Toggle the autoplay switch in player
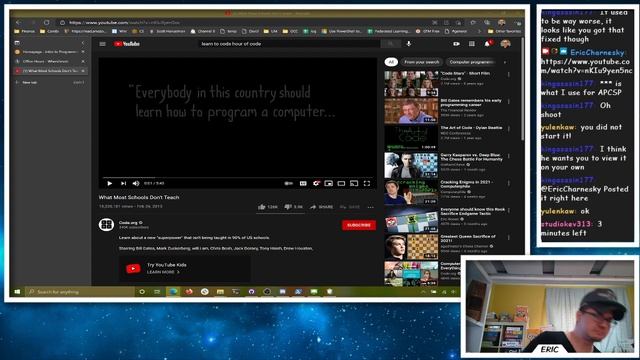Viewport: 640px width, 360px height. coord(289,183)
